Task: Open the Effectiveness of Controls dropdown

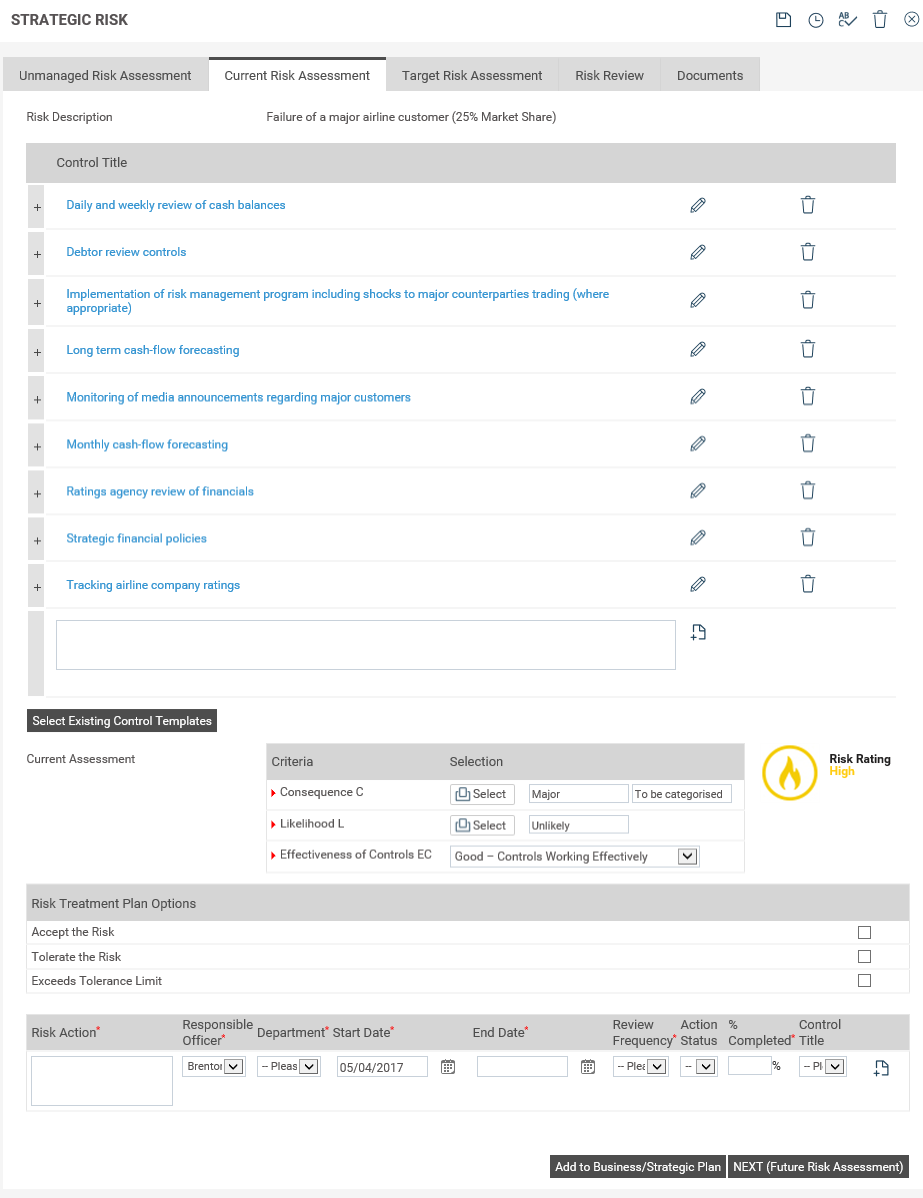Action: [x=687, y=856]
